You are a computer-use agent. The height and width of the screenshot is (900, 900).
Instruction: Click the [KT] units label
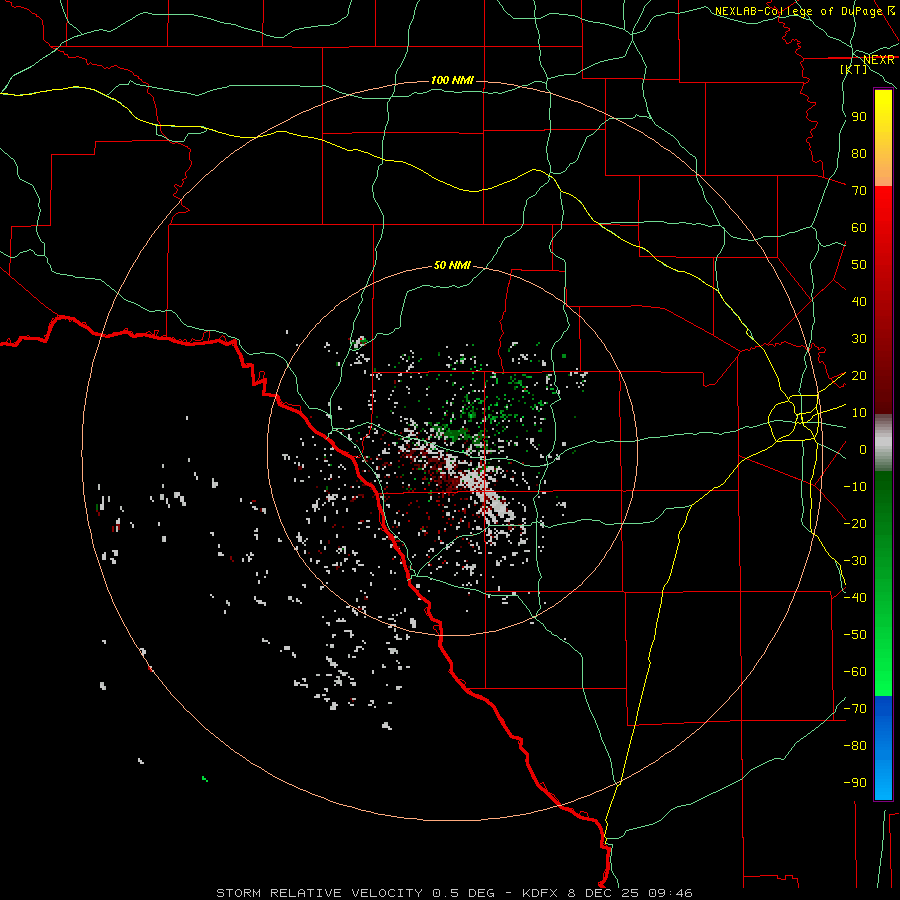pyautogui.click(x=853, y=69)
